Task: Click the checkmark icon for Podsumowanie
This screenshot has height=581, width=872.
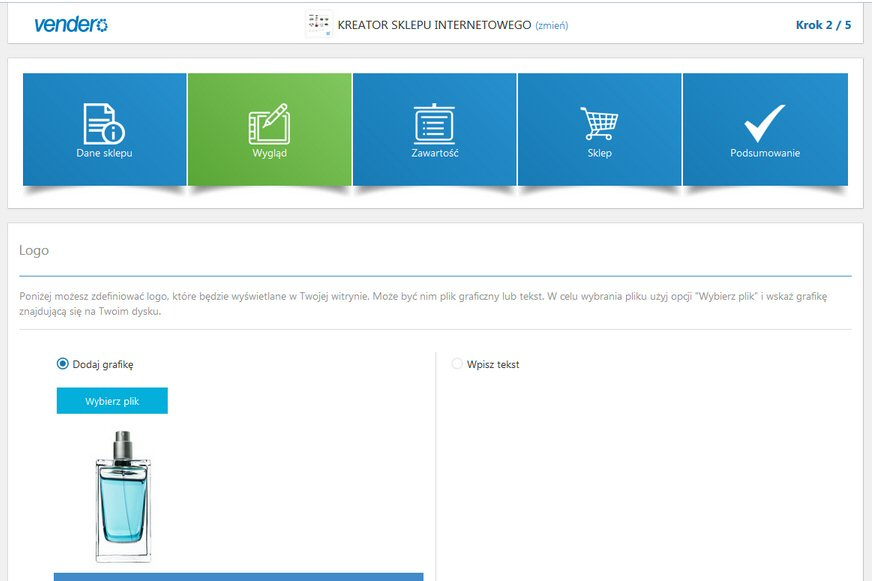Action: [x=764, y=123]
